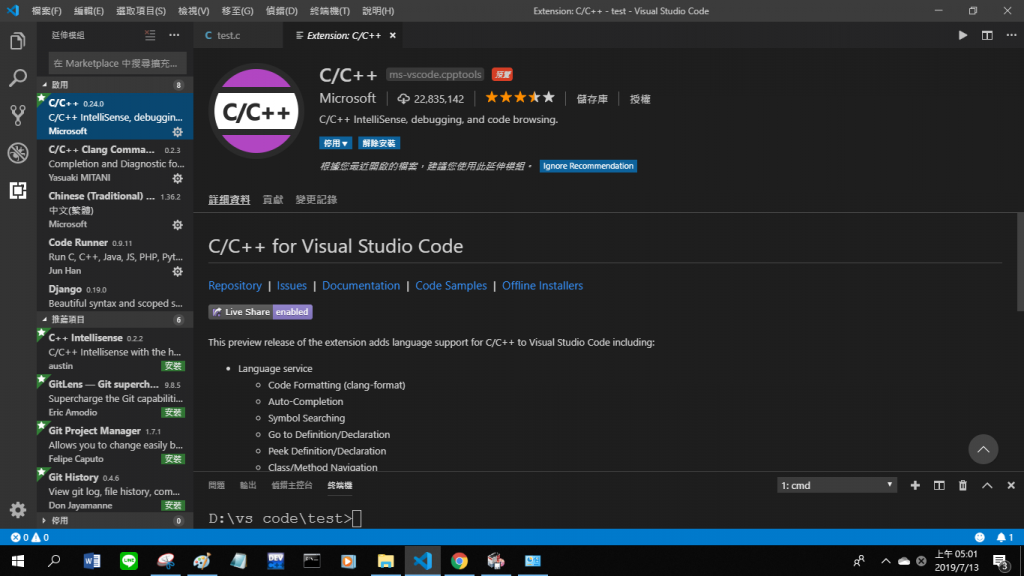Open the Debug view in activity bar

[18, 153]
